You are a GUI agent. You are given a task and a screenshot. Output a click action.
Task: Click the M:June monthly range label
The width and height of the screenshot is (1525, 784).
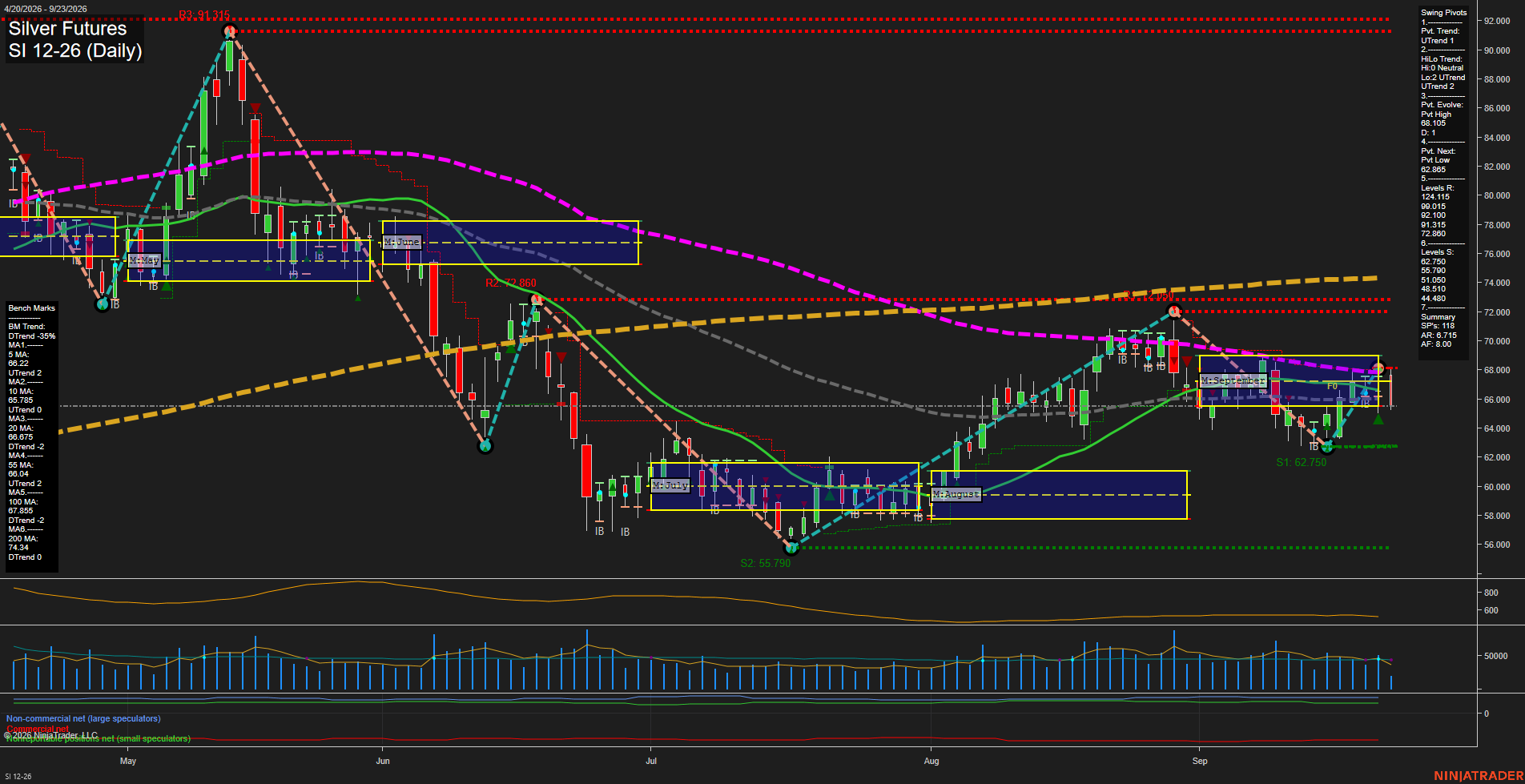coord(402,242)
